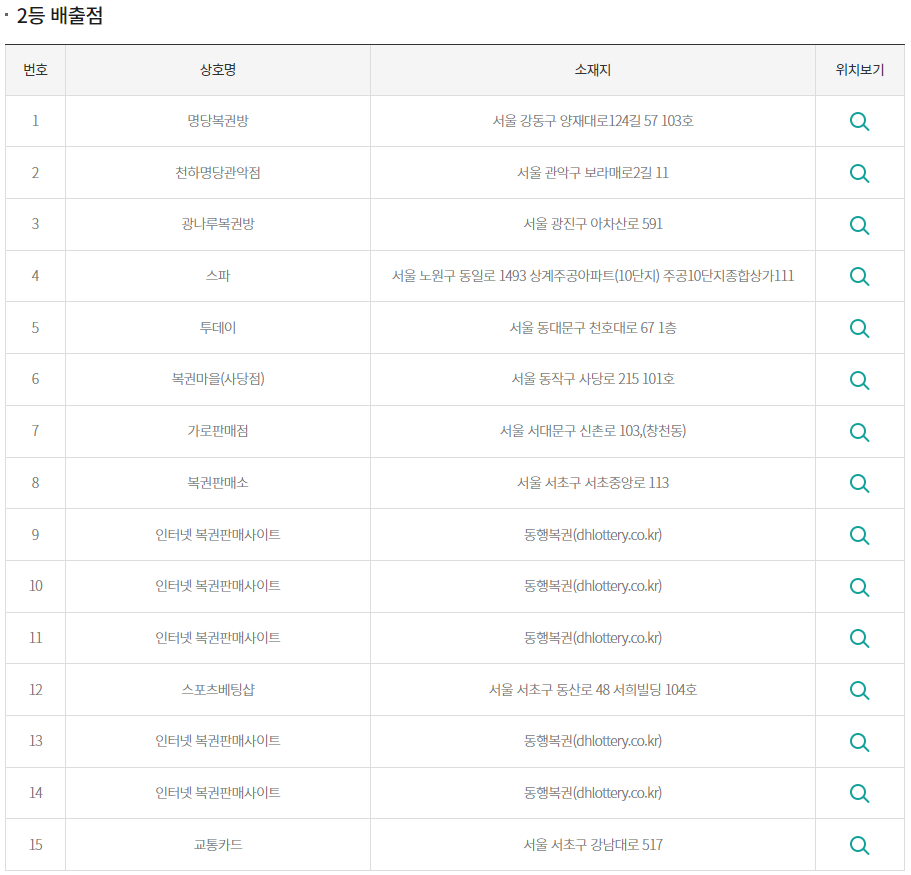
Task: Click address 서울 서초구 강남대로 517
Action: [593, 844]
